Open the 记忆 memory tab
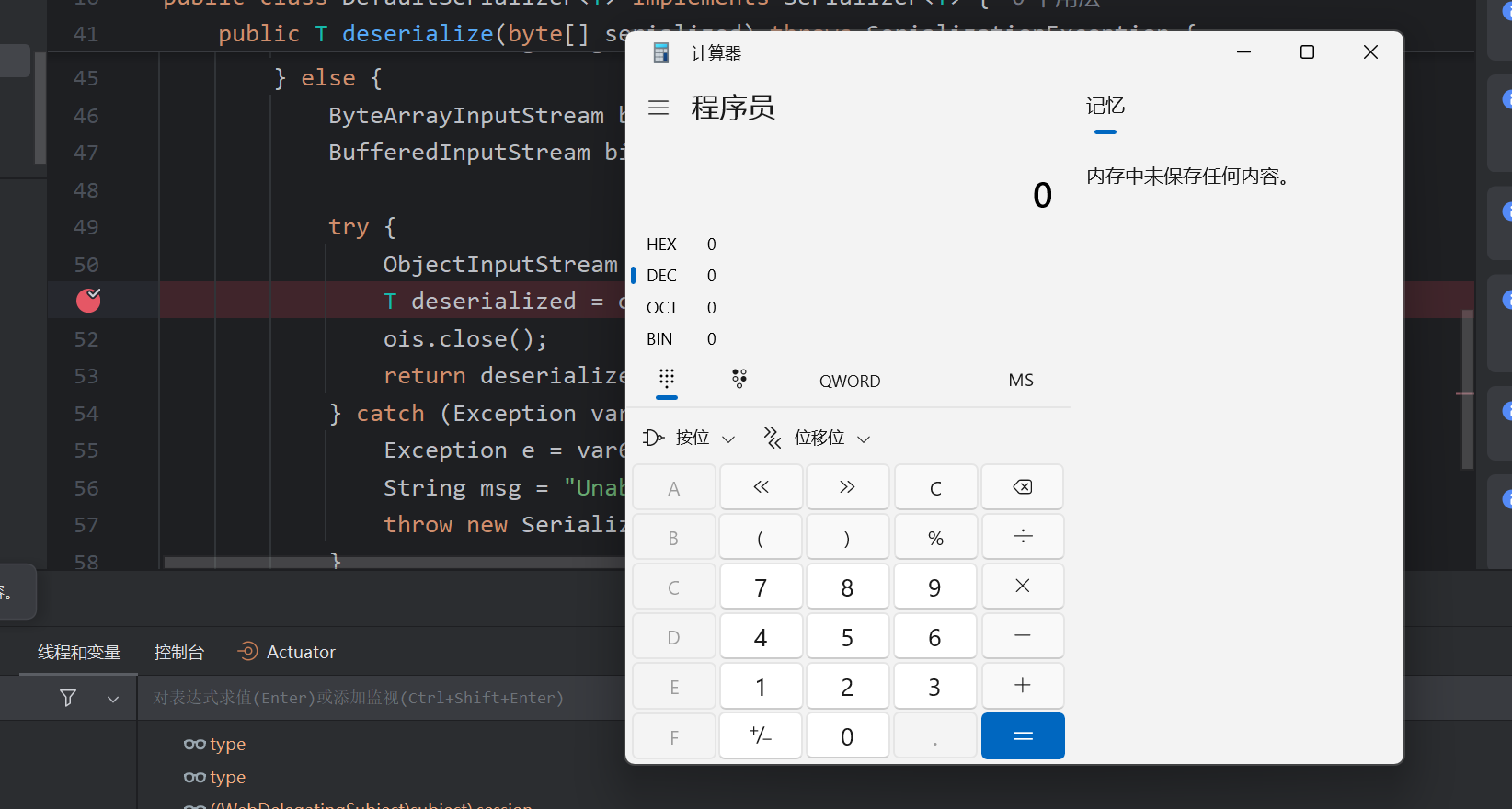 coord(1105,106)
